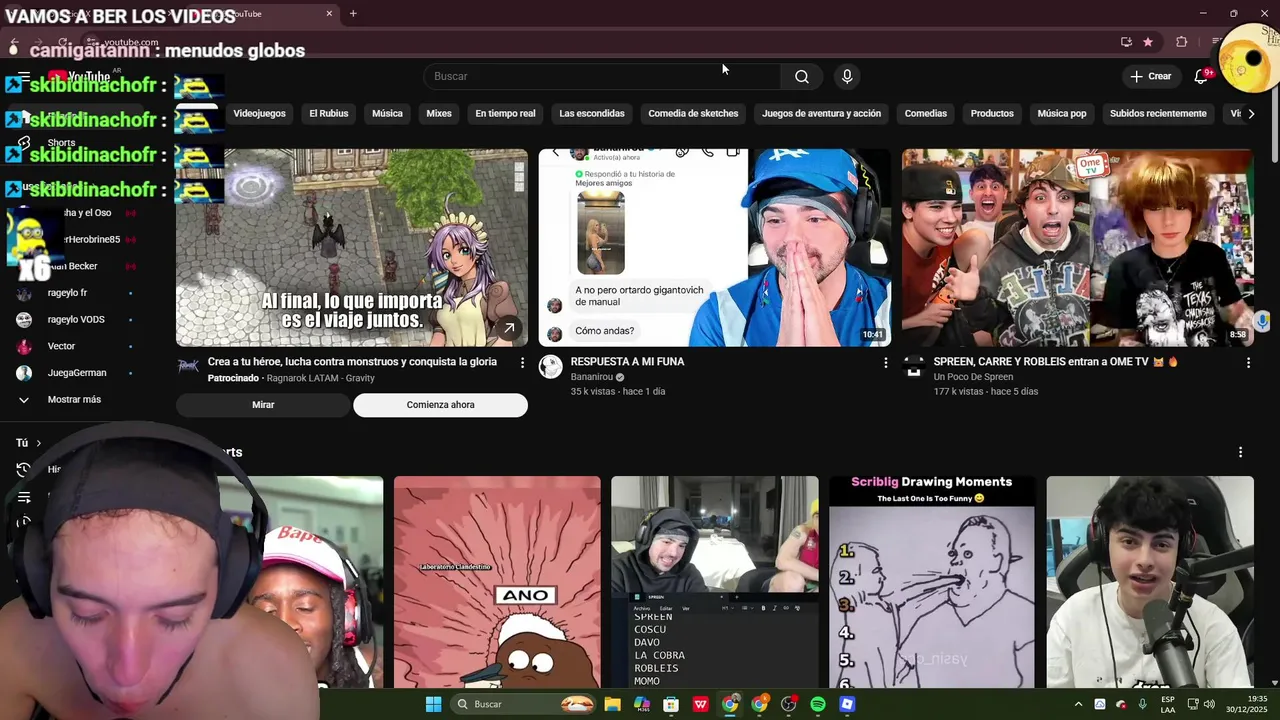
Task: Click the Mirar ad button
Action: point(263,405)
